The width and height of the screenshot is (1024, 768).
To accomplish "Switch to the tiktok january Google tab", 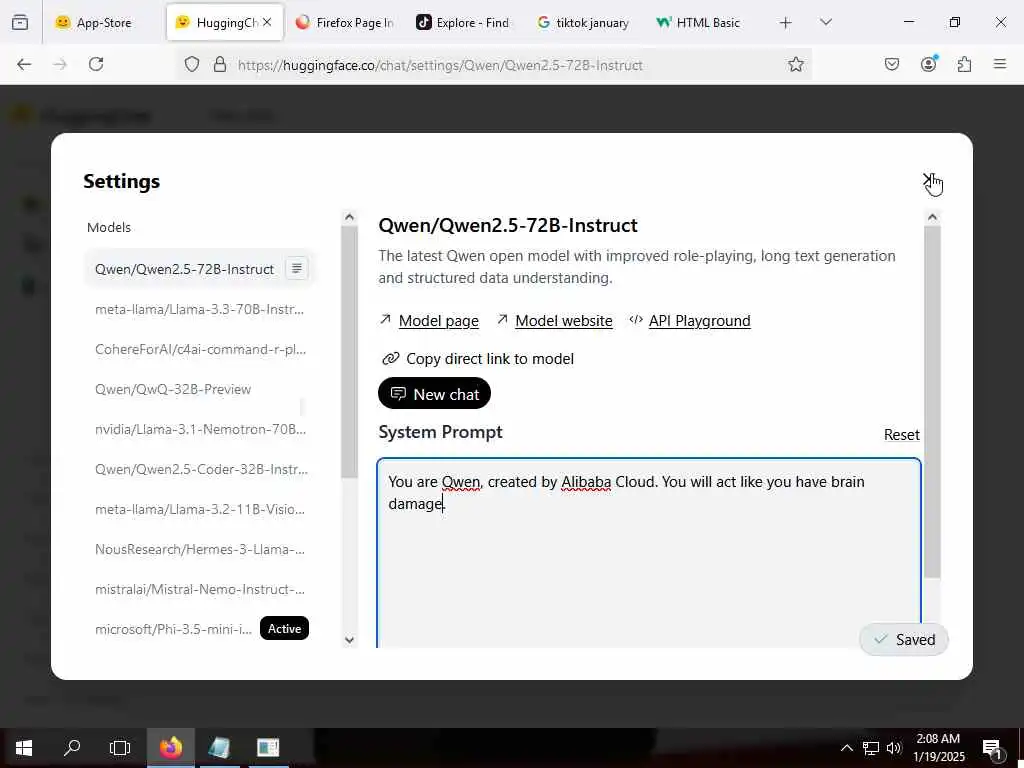I will click(x=583, y=23).
